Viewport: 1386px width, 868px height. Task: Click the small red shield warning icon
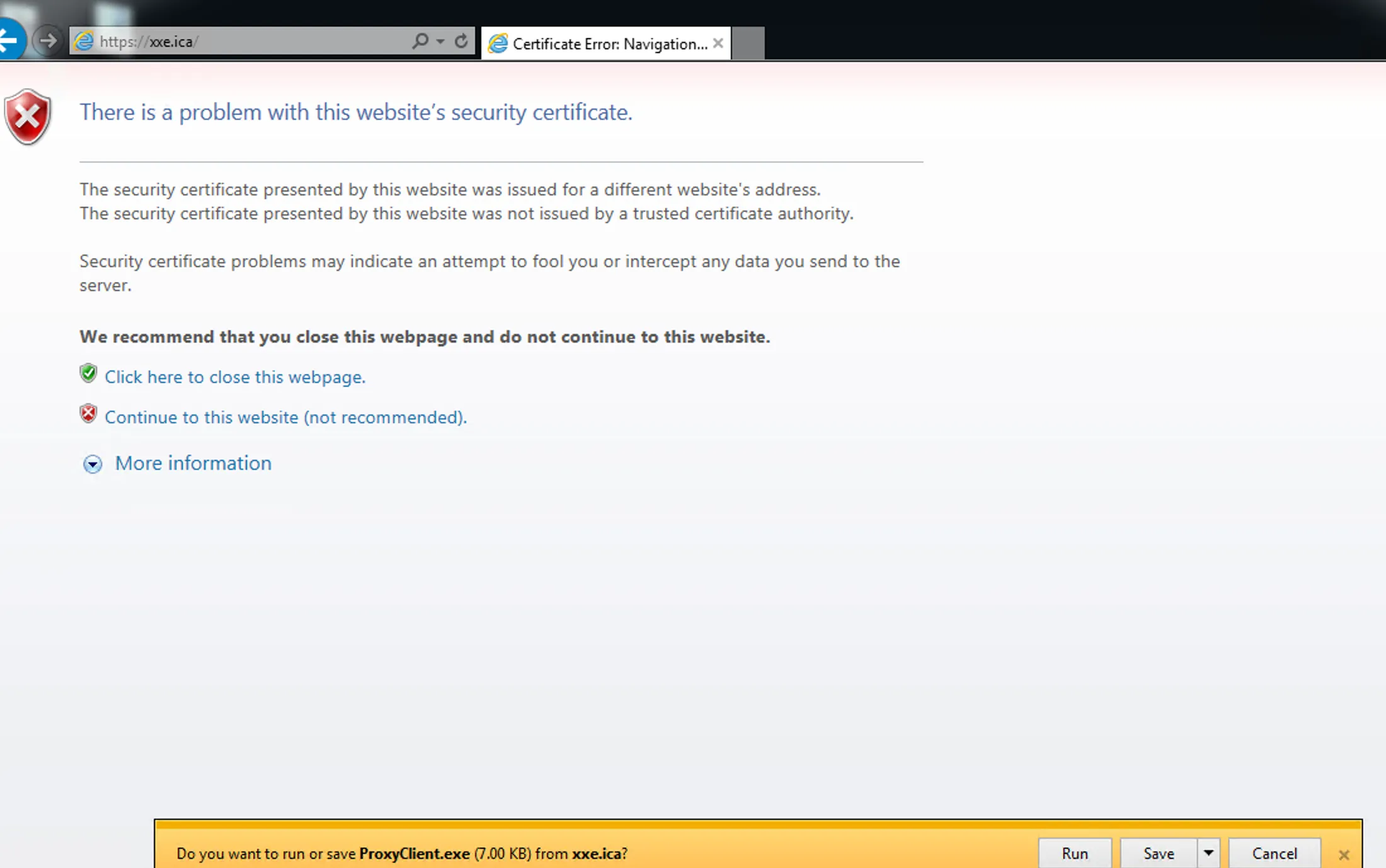(88, 414)
